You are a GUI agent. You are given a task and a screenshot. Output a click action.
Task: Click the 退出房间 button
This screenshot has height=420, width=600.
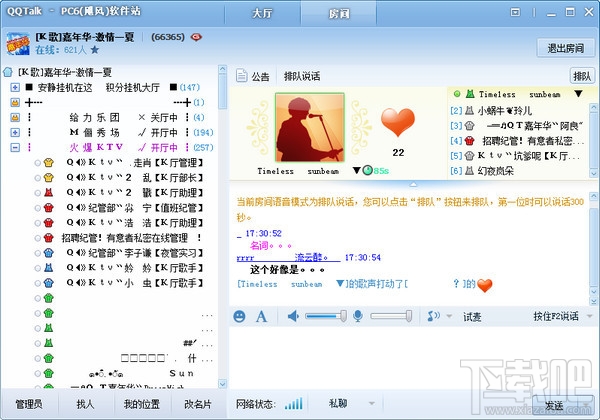point(566,48)
